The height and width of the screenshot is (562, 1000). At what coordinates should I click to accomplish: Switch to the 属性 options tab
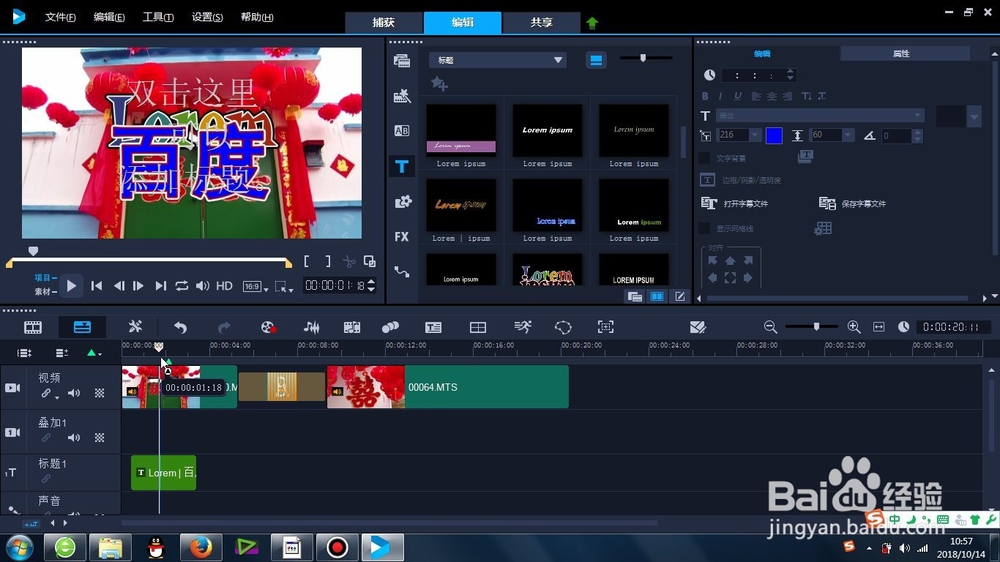click(x=901, y=54)
